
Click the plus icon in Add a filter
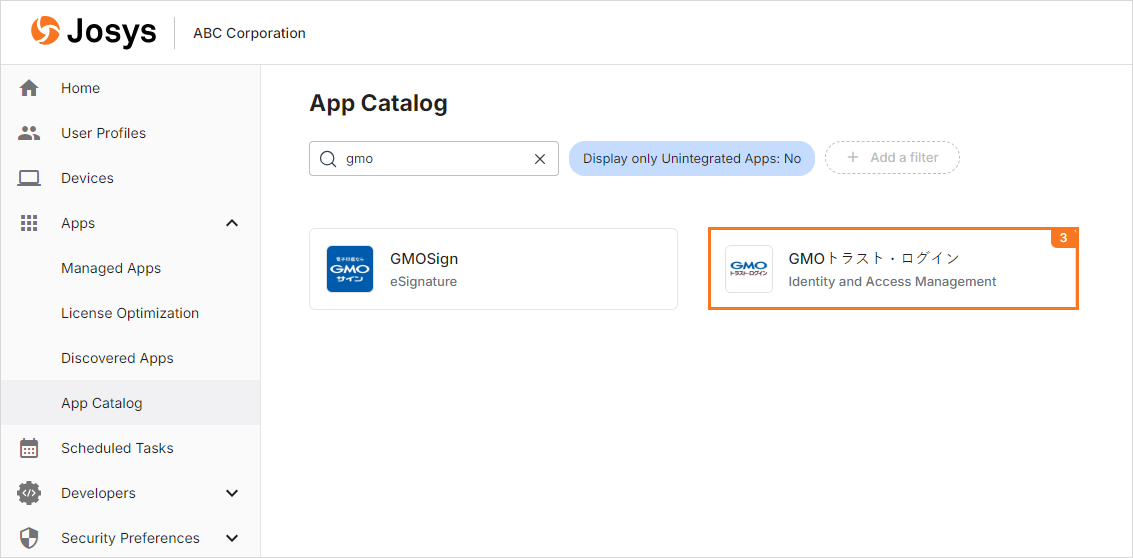(x=853, y=158)
